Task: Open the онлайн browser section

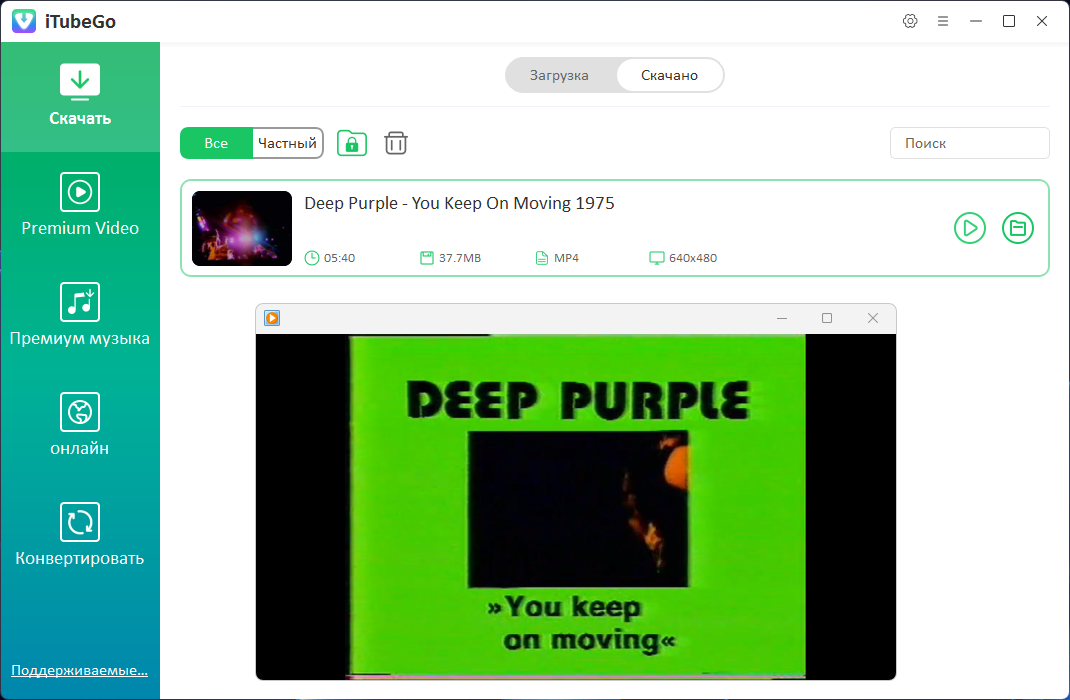Action: (x=80, y=425)
